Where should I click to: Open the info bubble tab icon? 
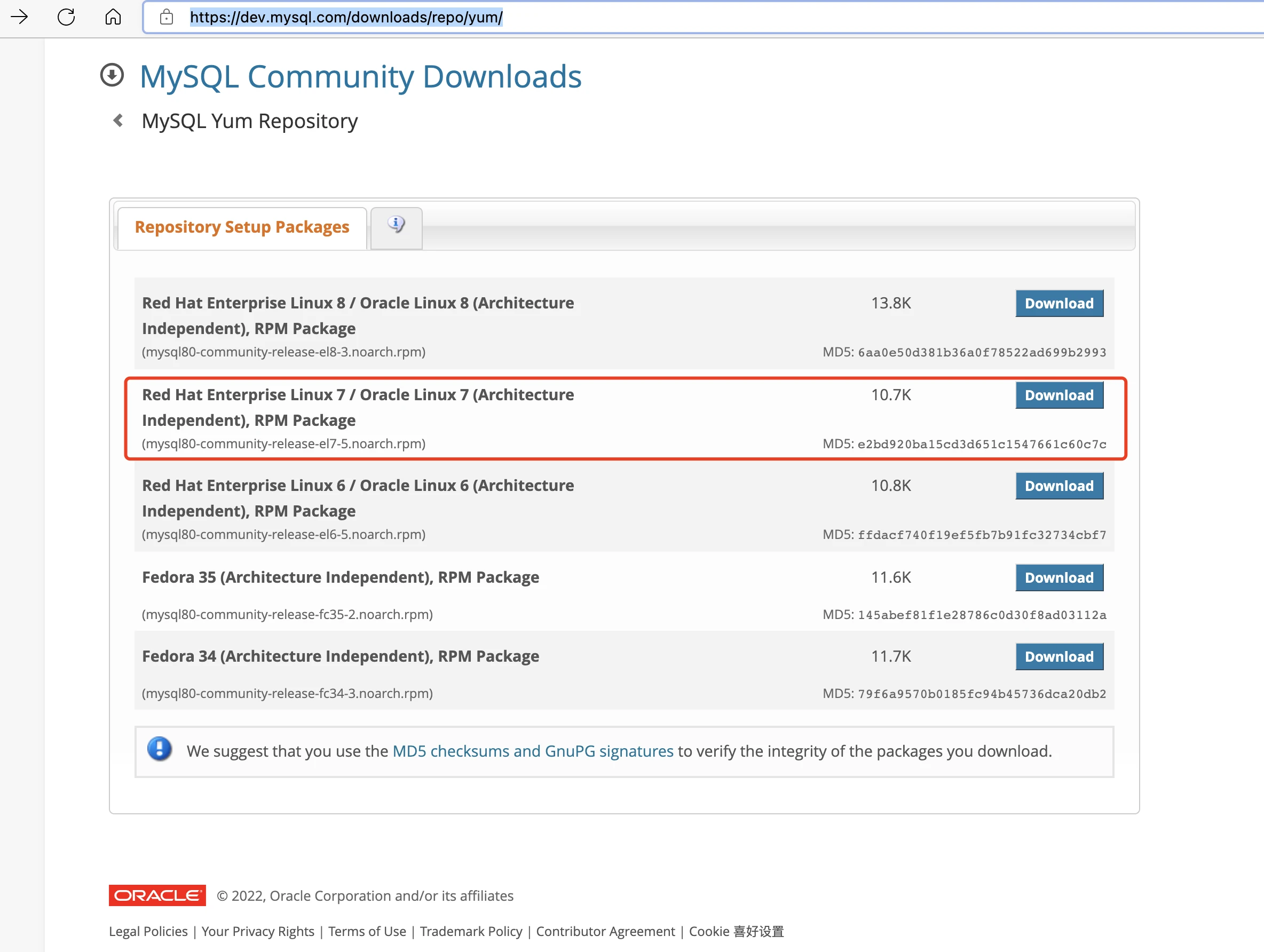point(397,224)
